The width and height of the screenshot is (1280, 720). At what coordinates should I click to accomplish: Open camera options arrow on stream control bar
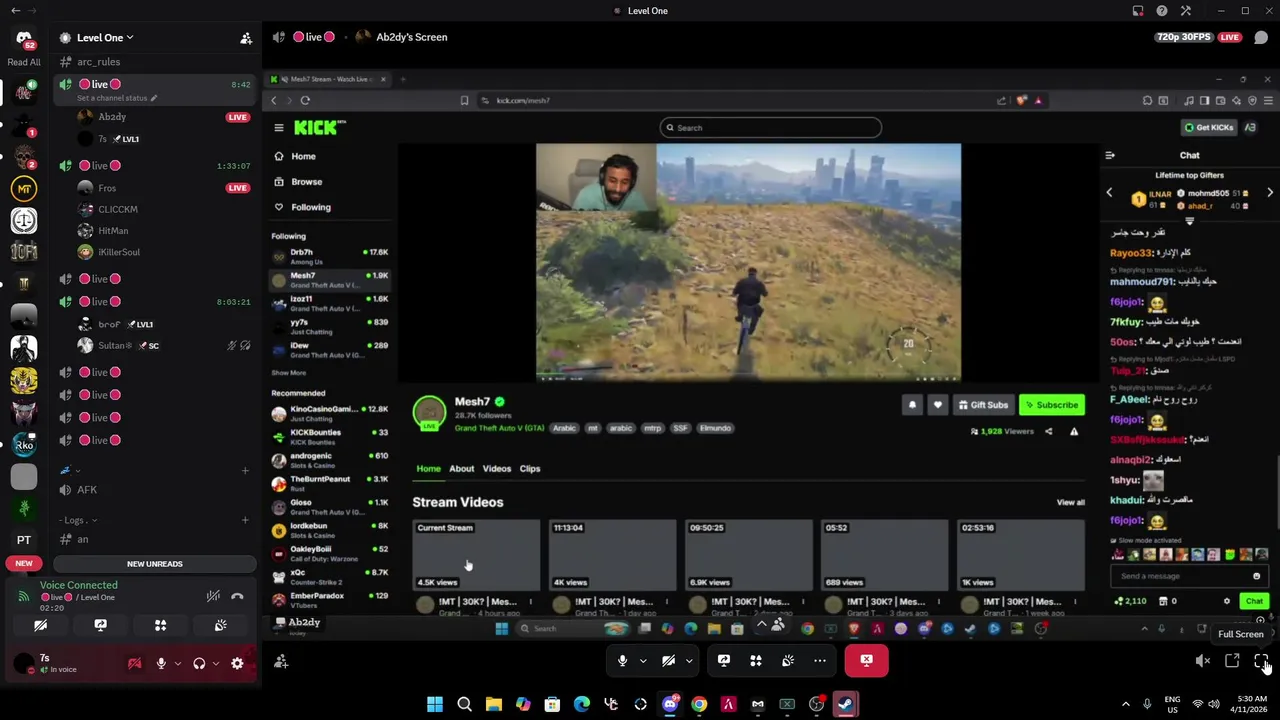pos(688,660)
